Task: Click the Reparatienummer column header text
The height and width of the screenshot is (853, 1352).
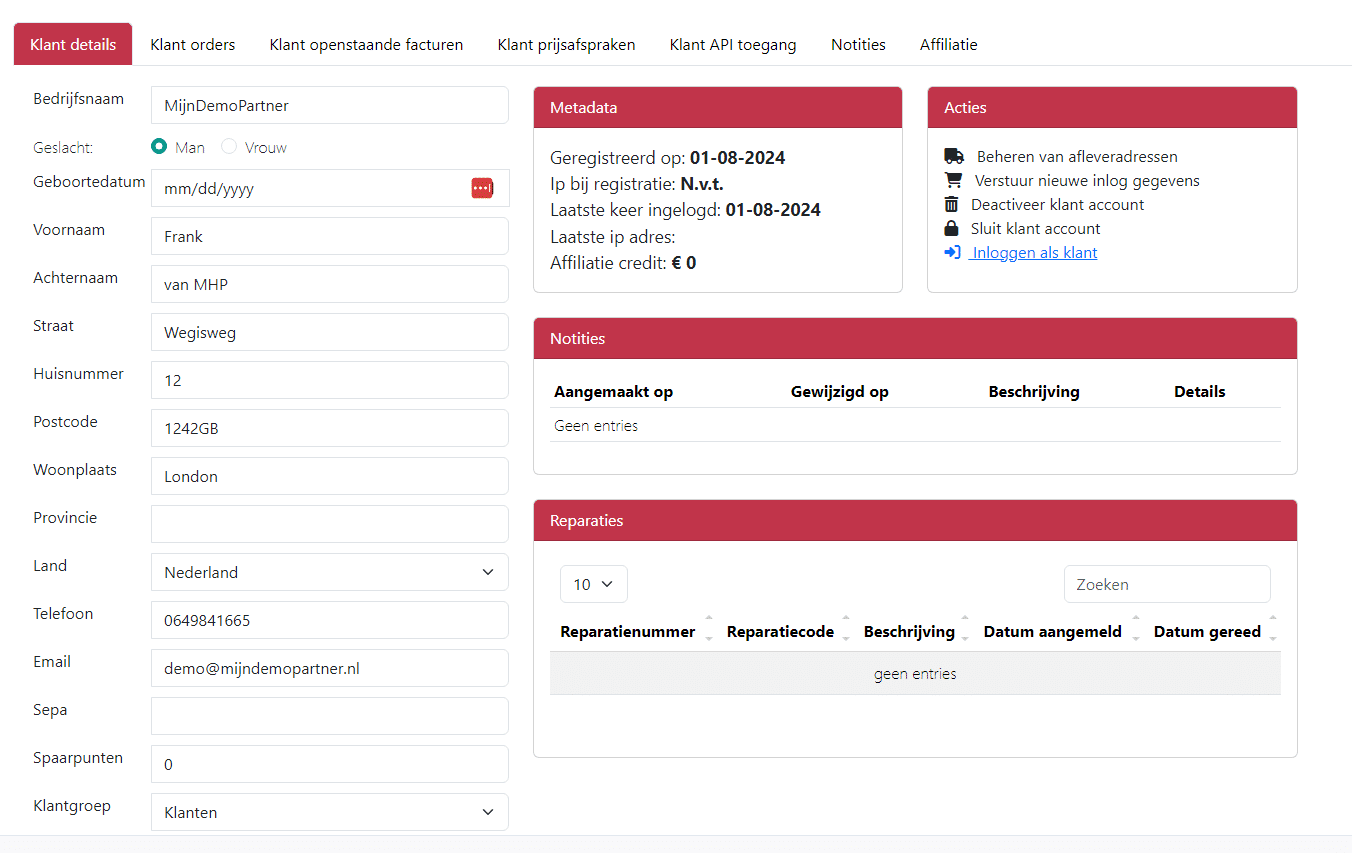Action: tap(628, 632)
